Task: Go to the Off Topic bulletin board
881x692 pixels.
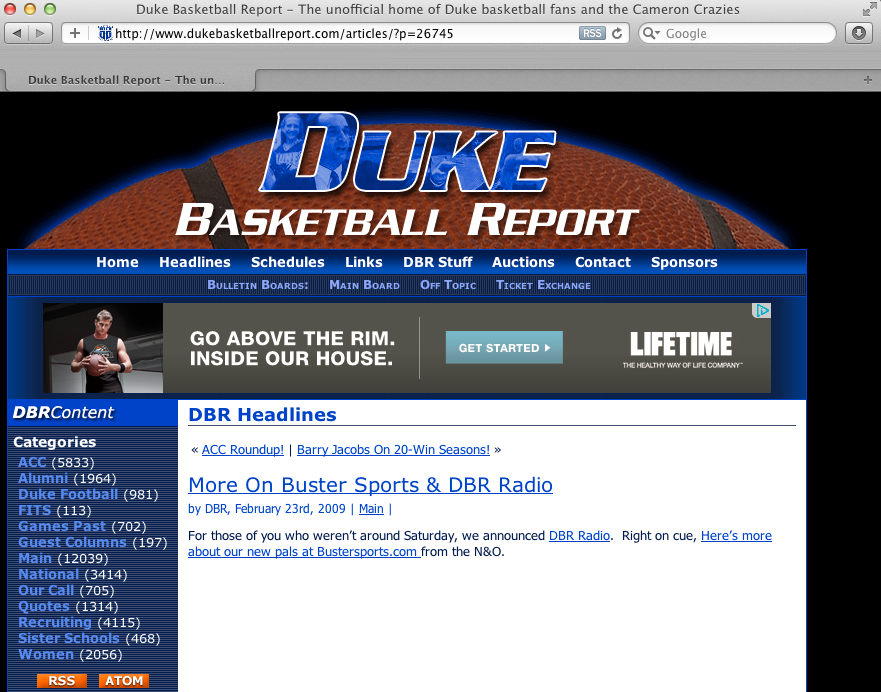Action: (448, 285)
